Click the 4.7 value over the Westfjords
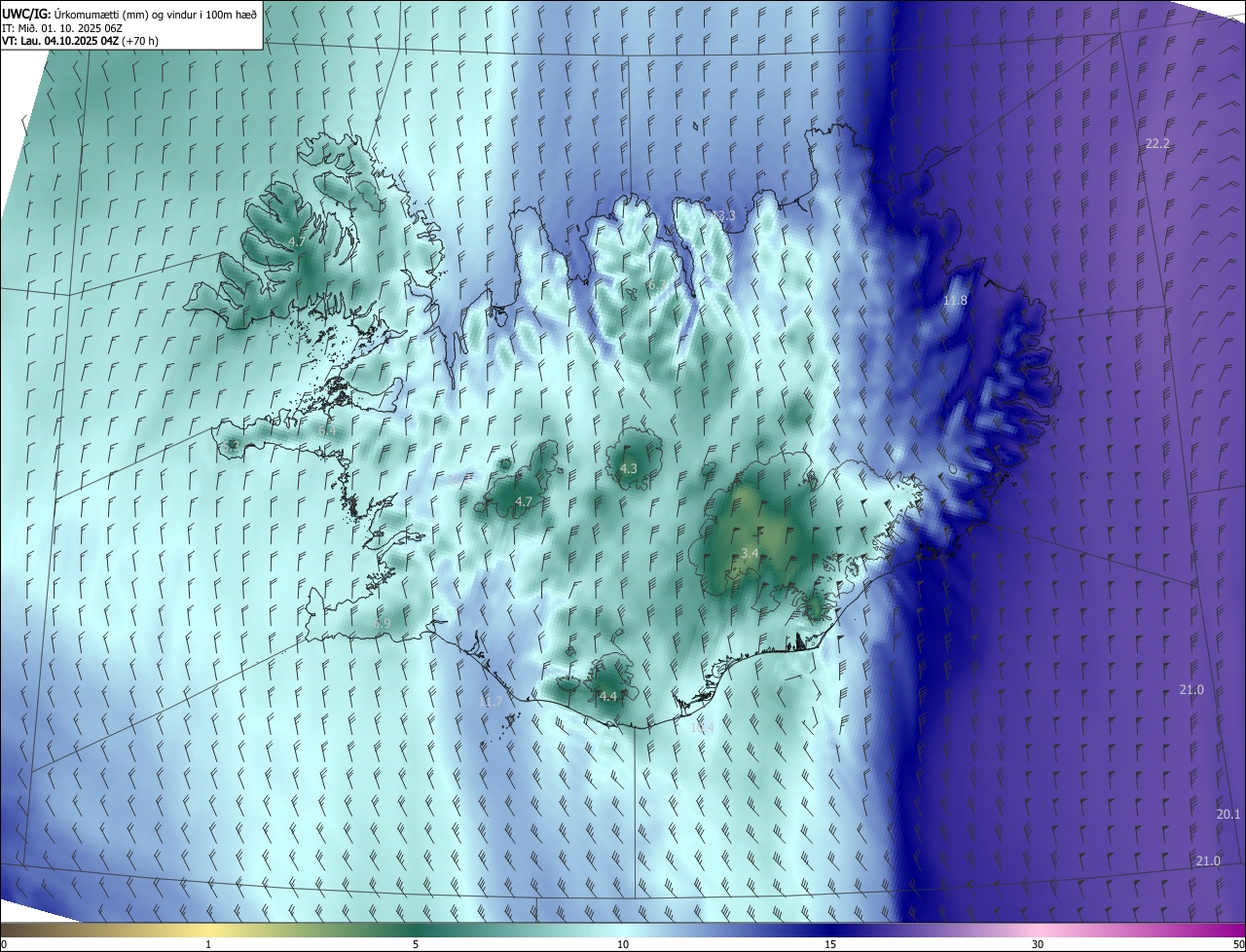This screenshot has width=1246, height=952. click(x=298, y=241)
